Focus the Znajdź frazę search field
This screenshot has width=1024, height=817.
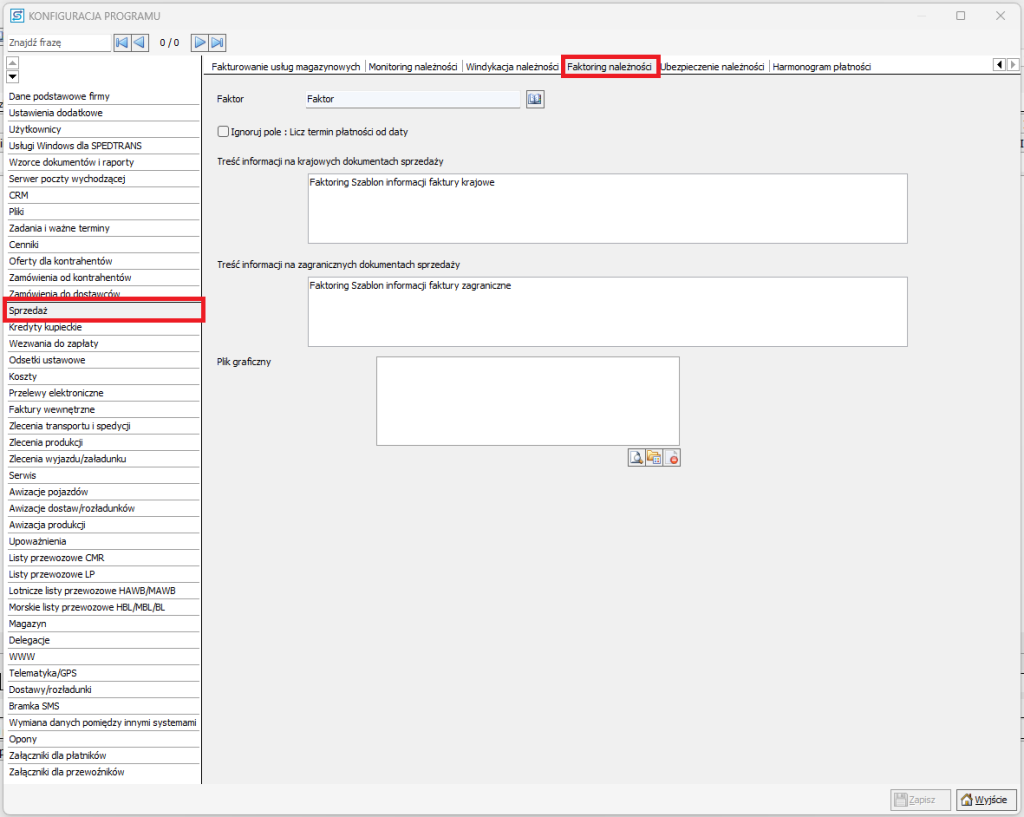click(x=57, y=43)
